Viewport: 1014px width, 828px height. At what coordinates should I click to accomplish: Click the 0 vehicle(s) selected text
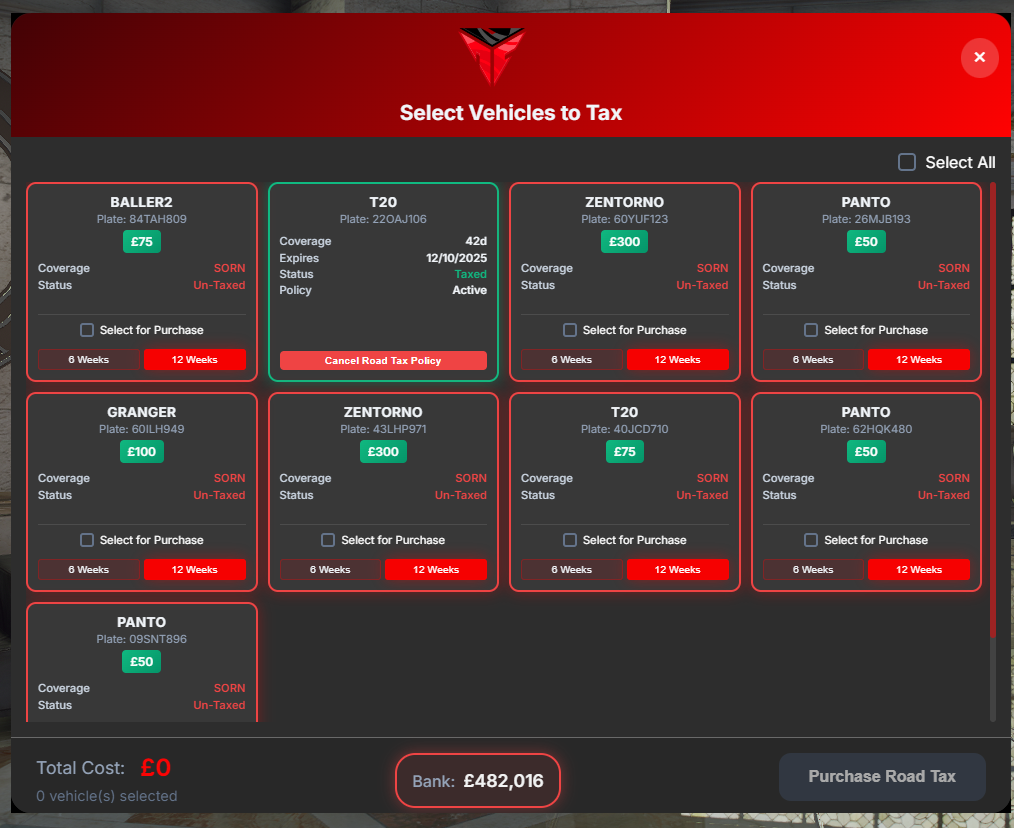click(x=107, y=796)
